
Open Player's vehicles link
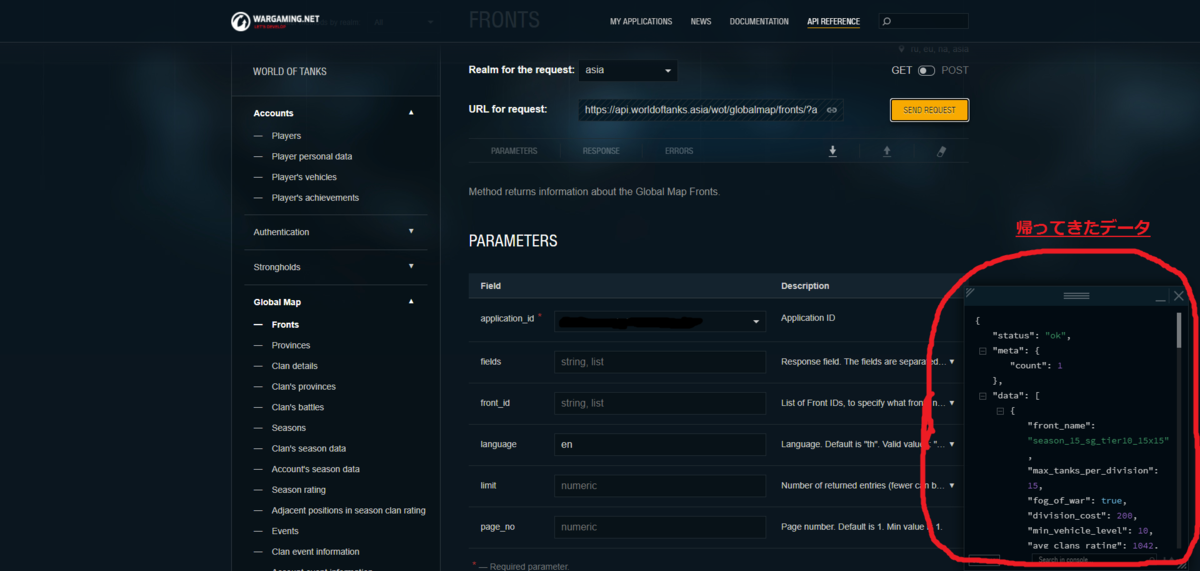(304, 177)
